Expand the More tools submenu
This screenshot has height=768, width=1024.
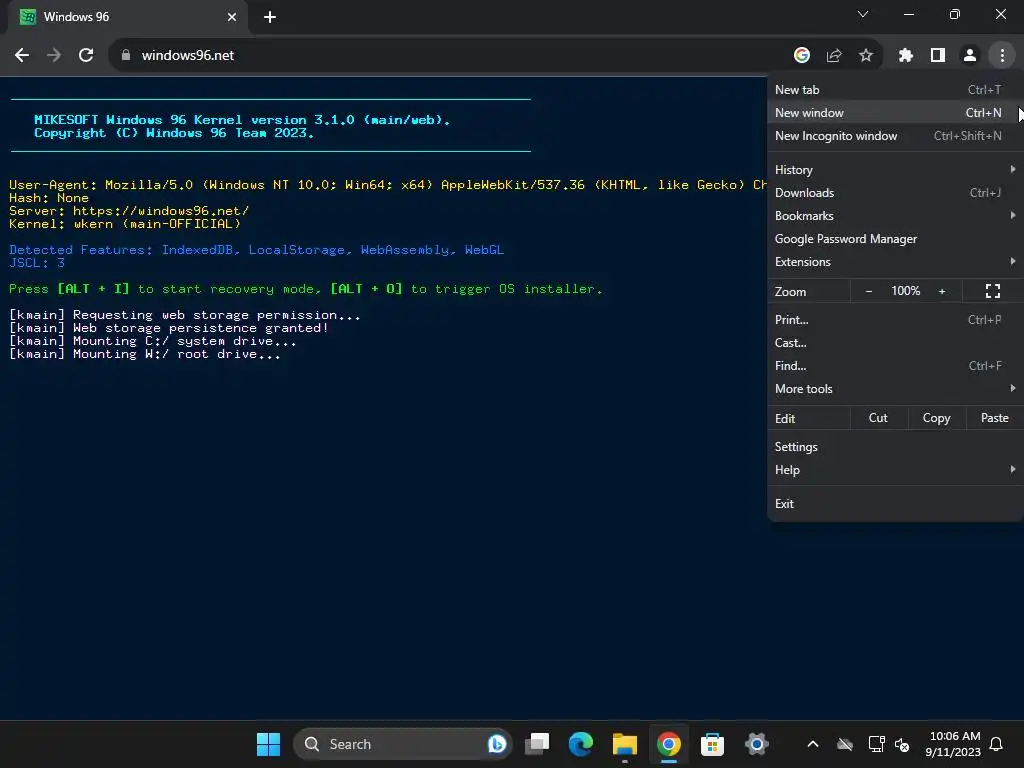(895, 389)
